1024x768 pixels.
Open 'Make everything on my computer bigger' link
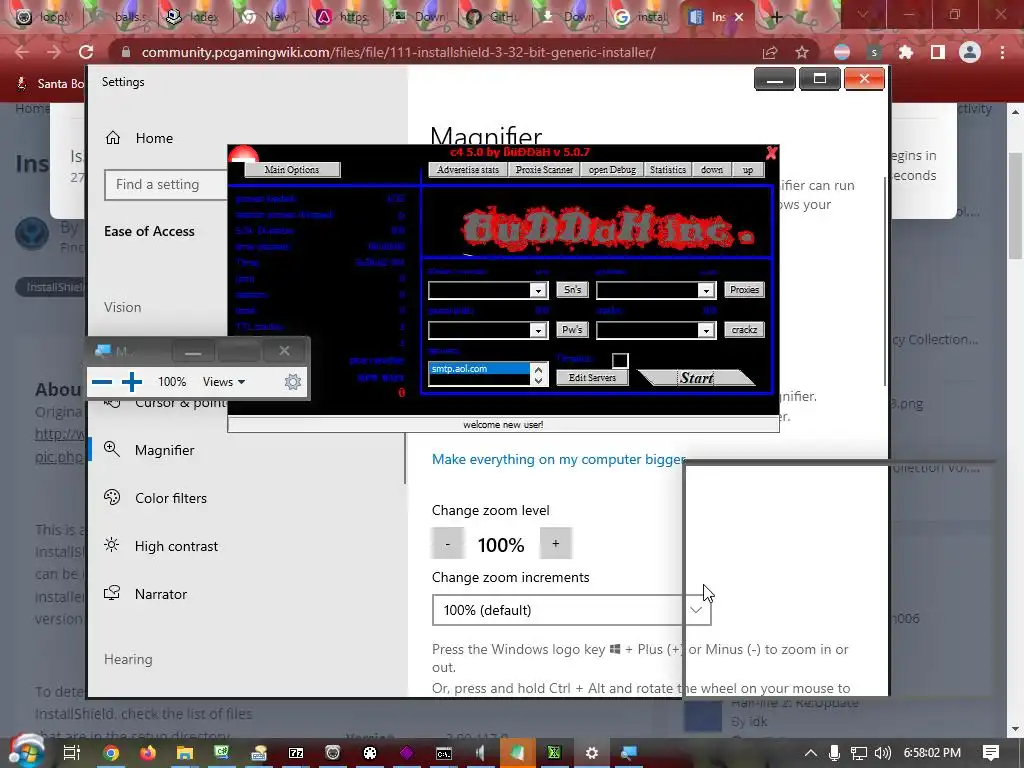click(558, 459)
